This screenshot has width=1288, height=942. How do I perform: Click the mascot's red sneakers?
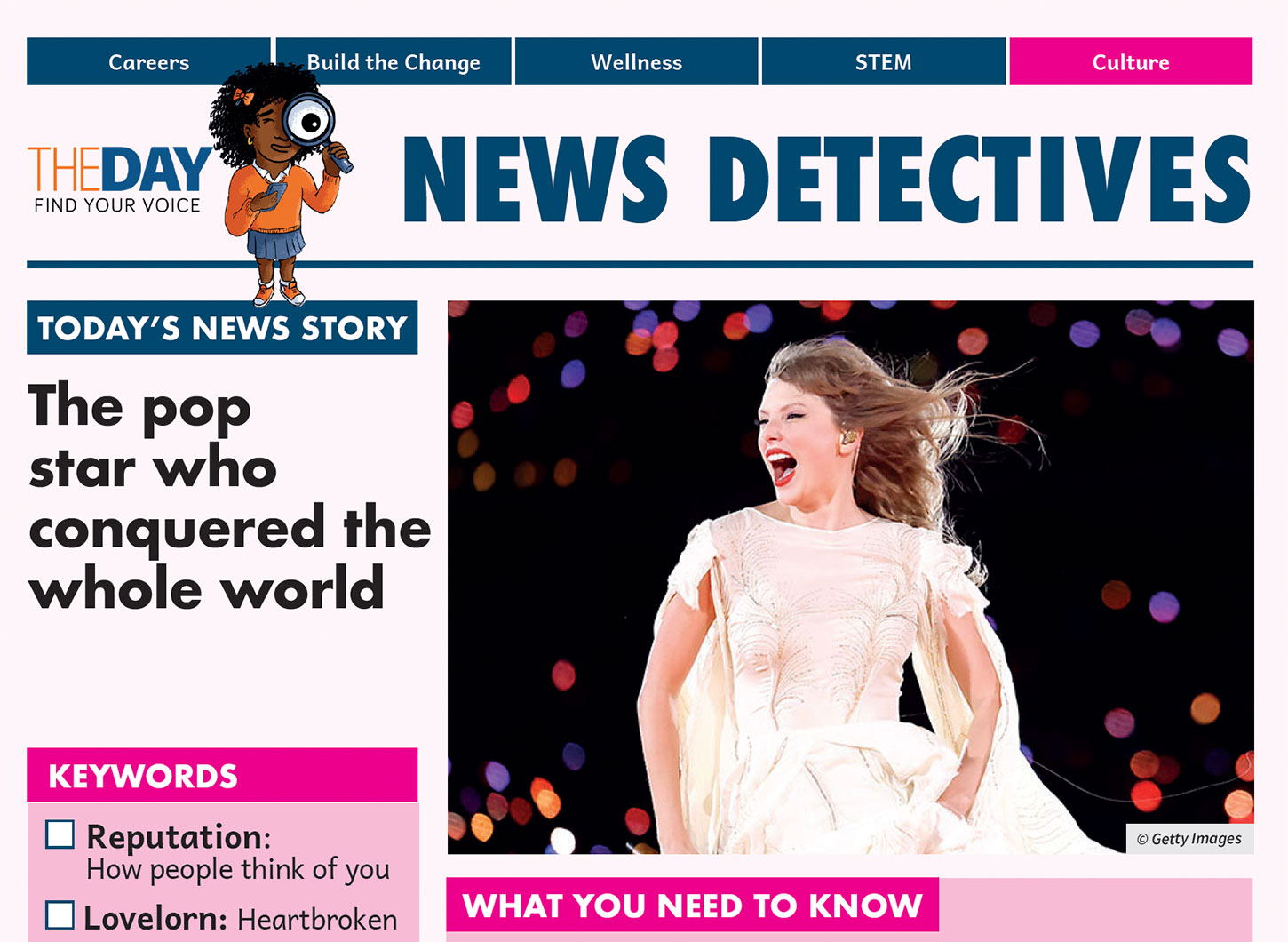coord(277,291)
